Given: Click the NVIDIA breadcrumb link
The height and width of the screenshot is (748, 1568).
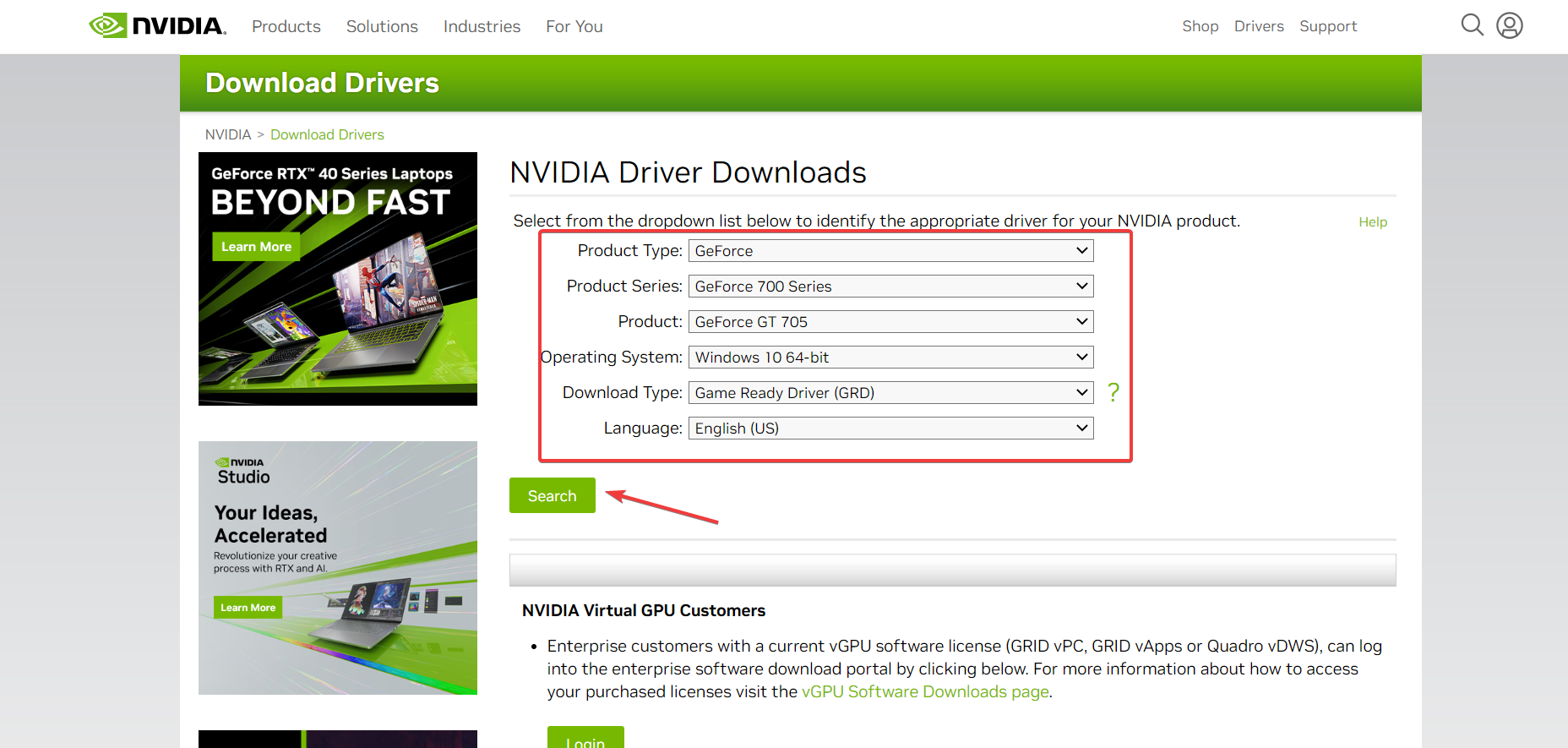Looking at the screenshot, I should pos(228,134).
